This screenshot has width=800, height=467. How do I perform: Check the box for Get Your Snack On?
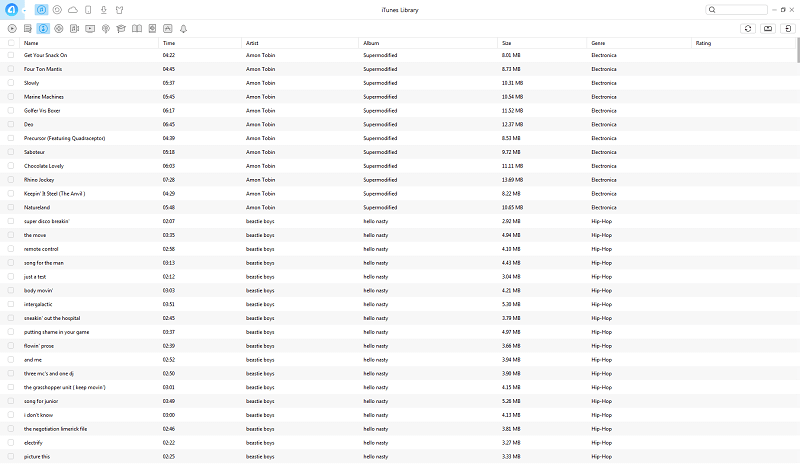coord(11,55)
